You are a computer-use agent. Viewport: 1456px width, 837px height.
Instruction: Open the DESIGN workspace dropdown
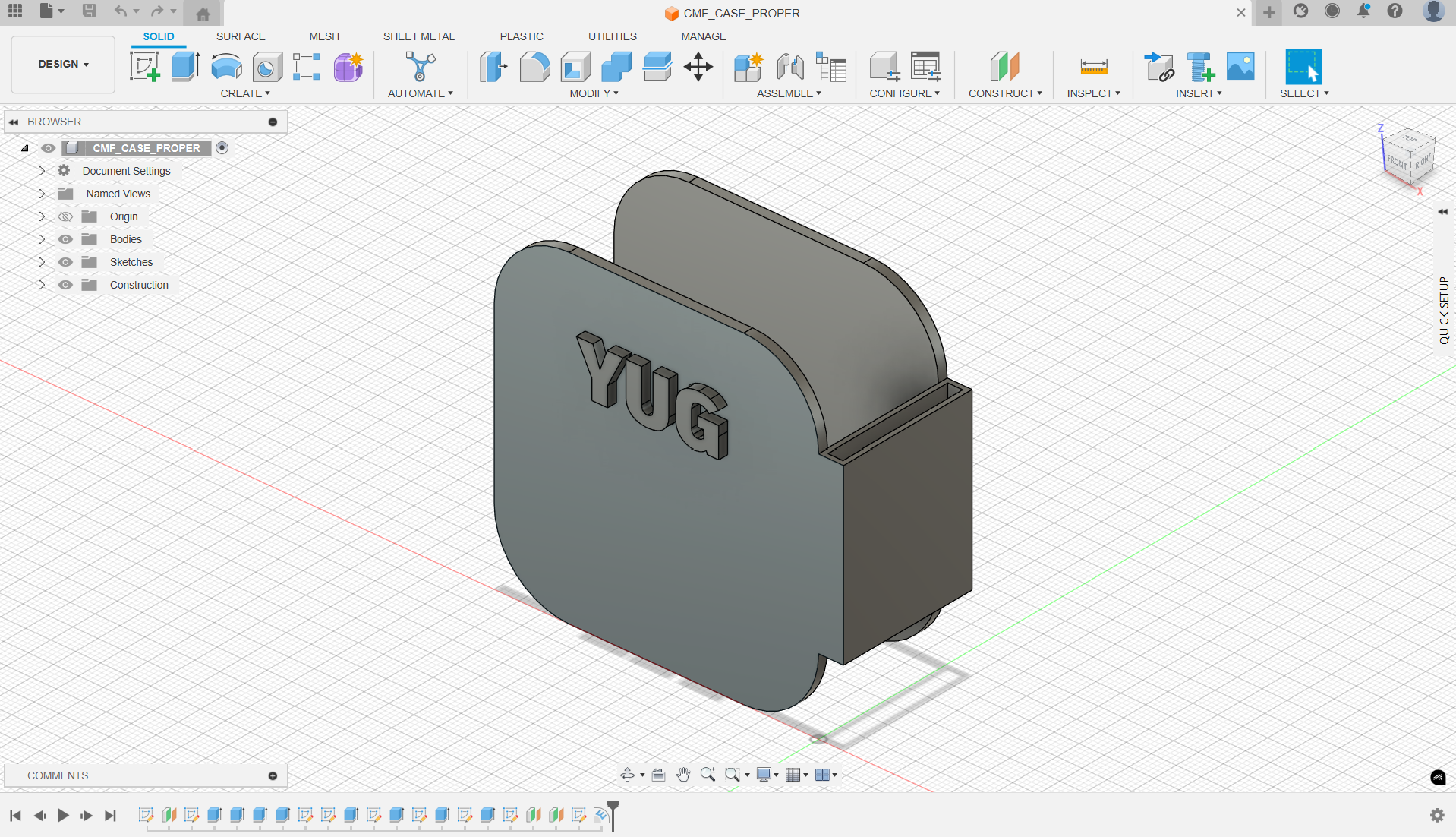coord(63,65)
